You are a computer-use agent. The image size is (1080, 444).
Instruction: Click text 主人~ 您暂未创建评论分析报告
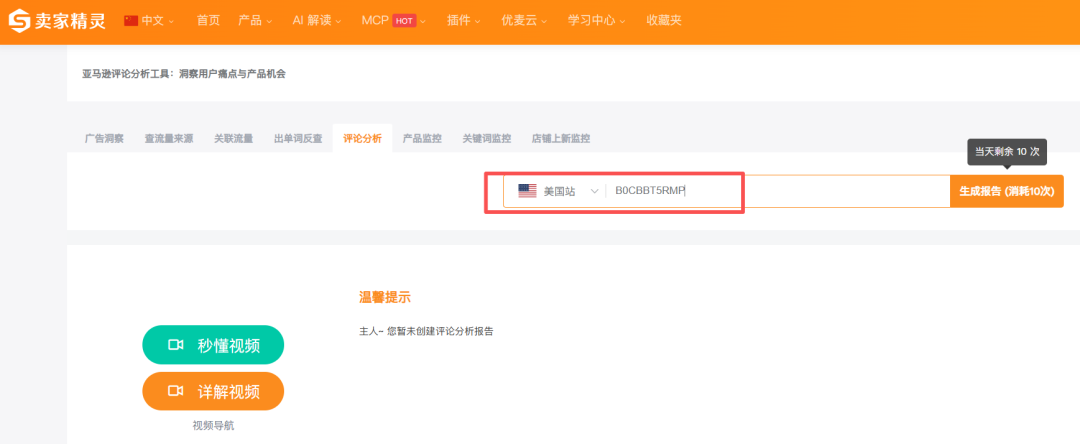(426, 331)
